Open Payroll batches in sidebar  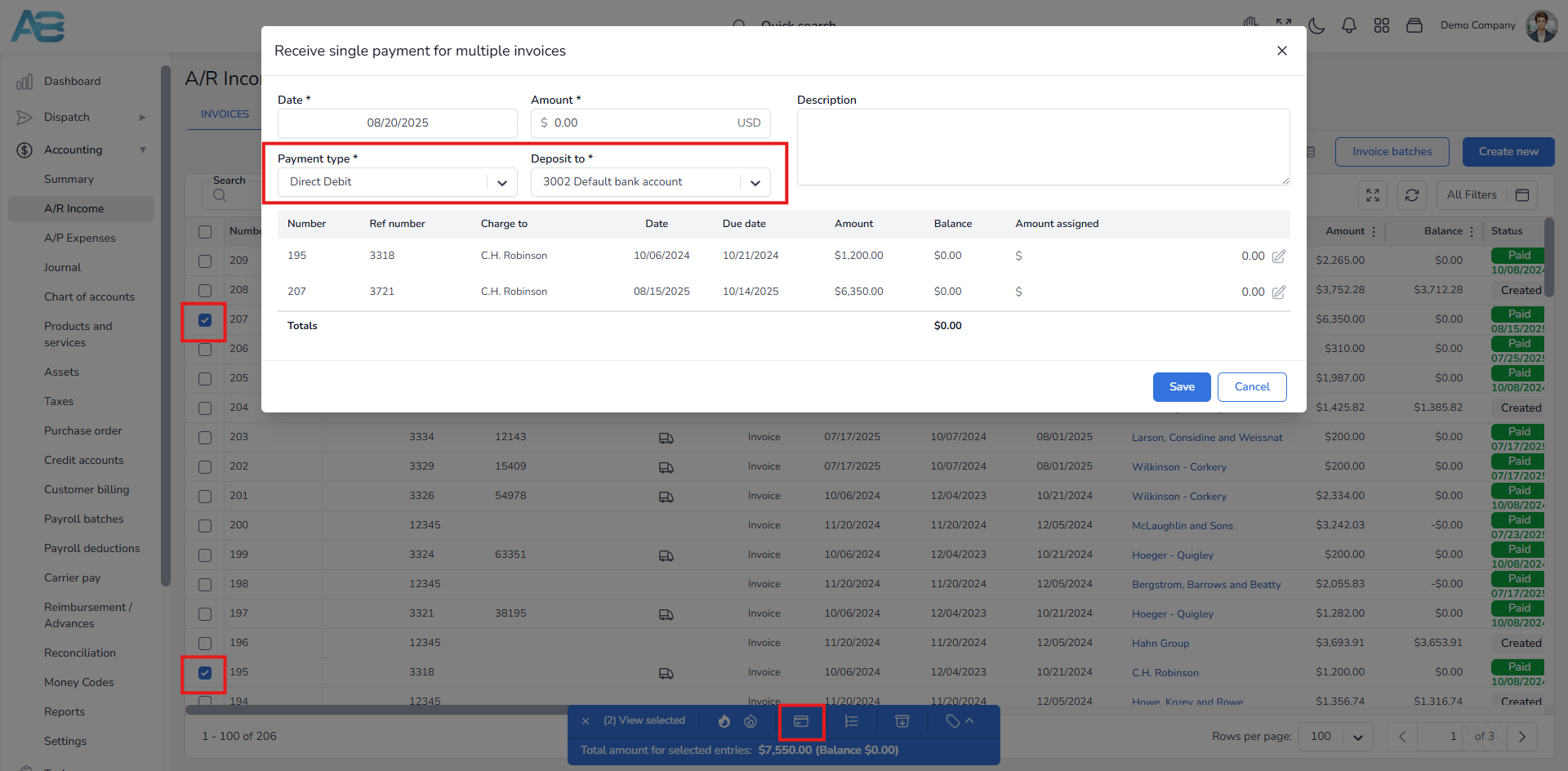[84, 519]
